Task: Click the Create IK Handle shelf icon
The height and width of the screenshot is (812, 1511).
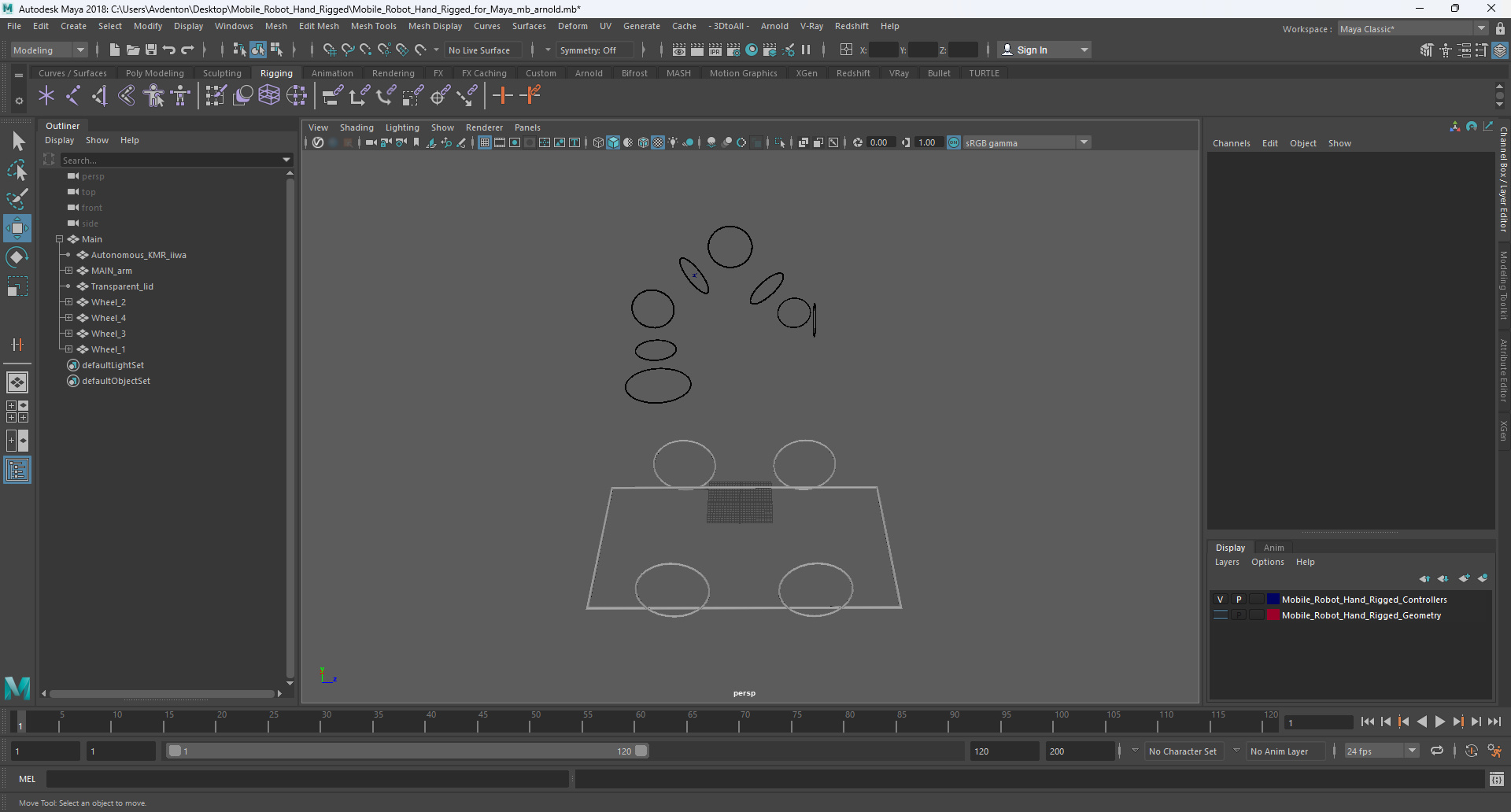Action: tap(100, 96)
